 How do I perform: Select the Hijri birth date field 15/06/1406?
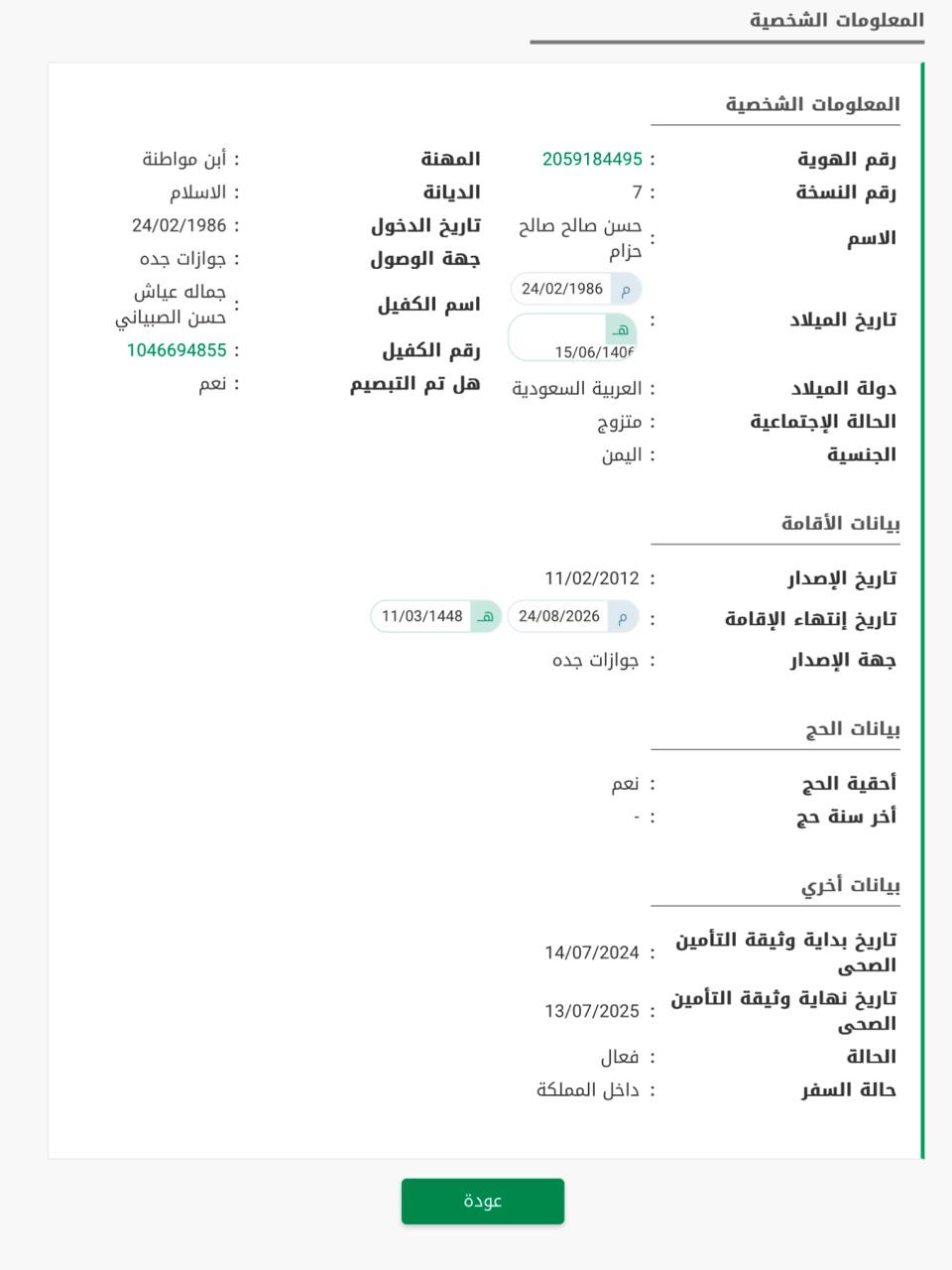coord(593,352)
